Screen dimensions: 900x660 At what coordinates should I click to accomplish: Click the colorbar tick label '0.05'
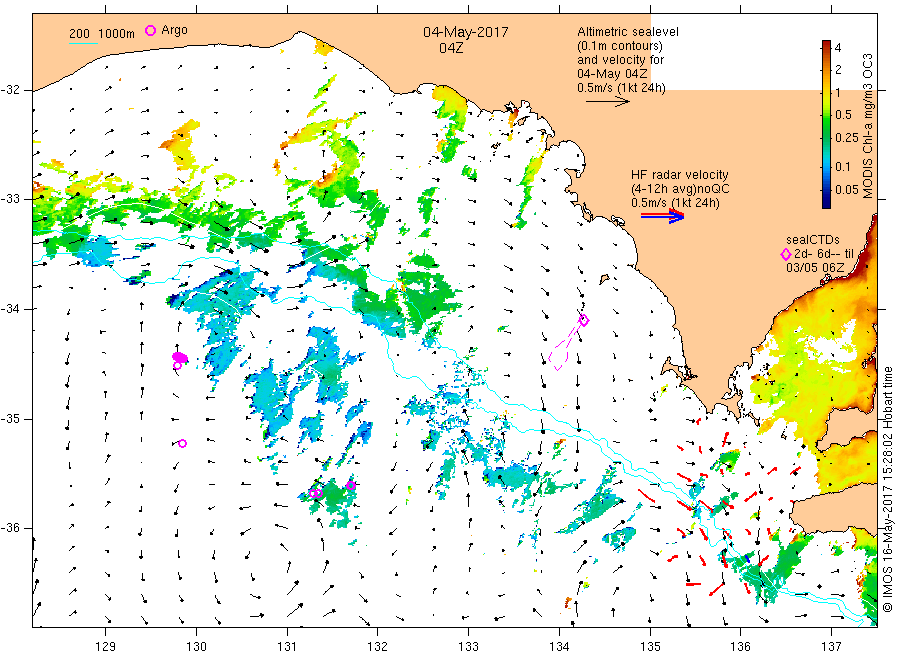coord(847,189)
